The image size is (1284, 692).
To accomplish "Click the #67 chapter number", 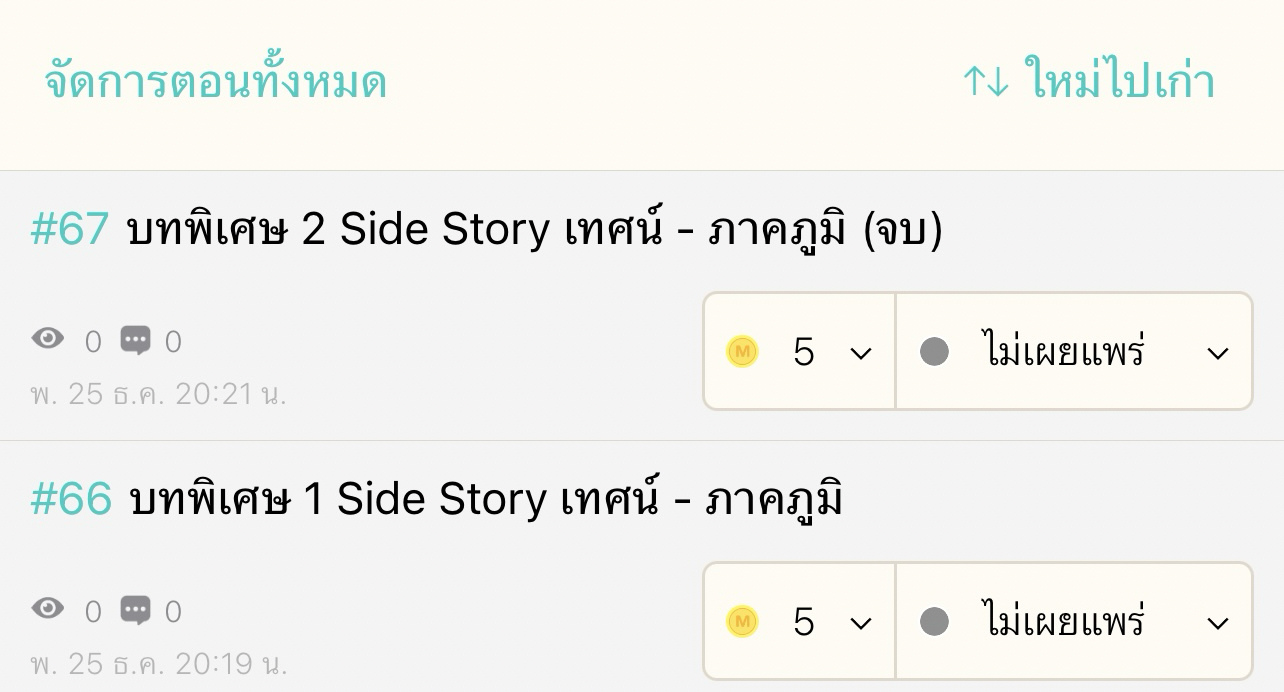I will (x=69, y=230).
